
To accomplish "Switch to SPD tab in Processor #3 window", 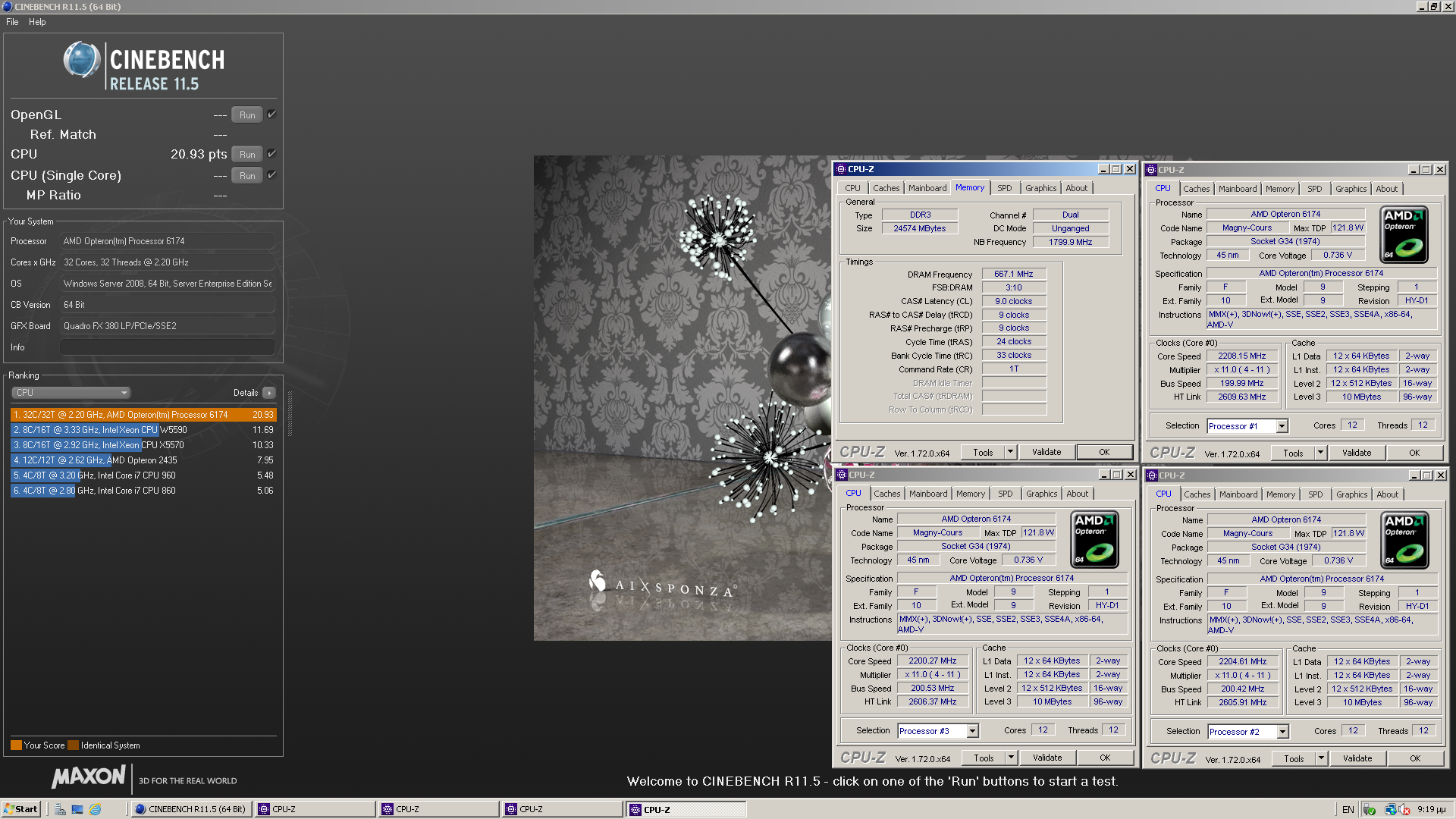I will pos(1005,494).
